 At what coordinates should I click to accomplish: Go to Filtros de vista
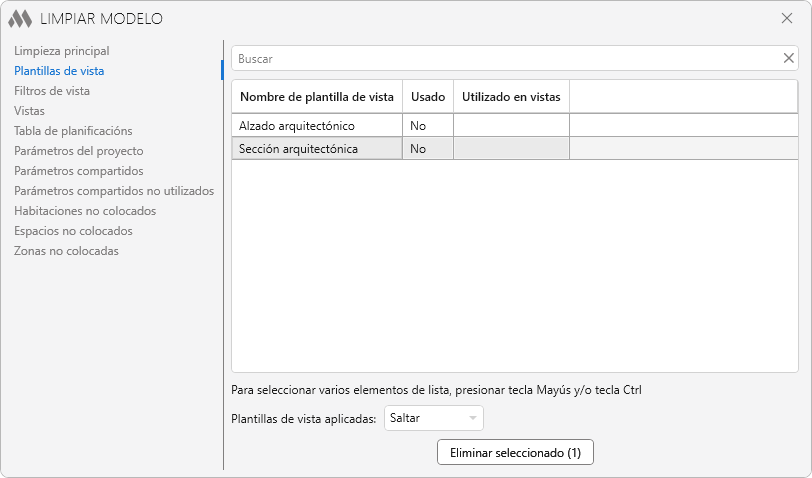click(52, 90)
